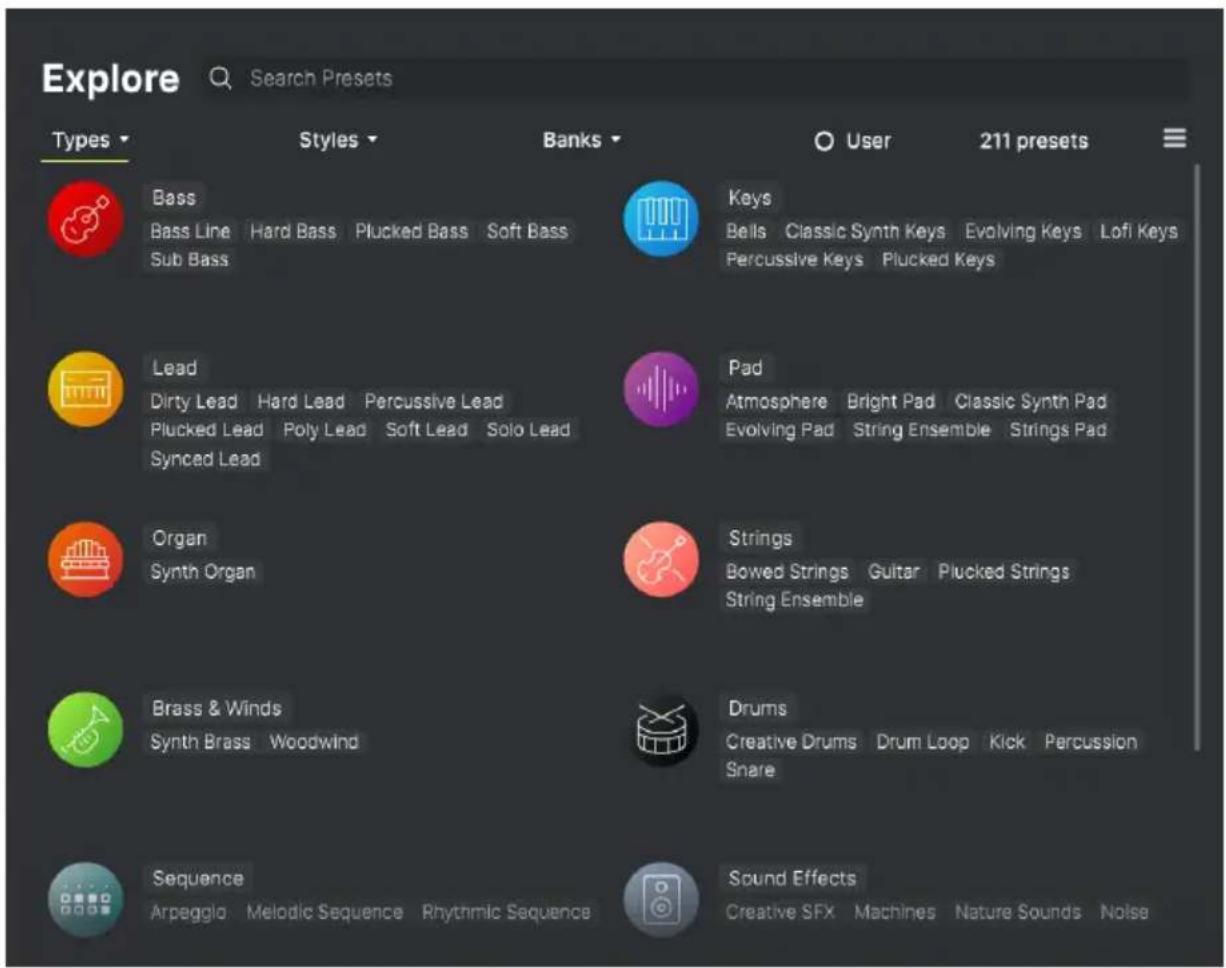The height and width of the screenshot is (968, 1226).
Task: Filter by Plucked Keys subtype
Action: [x=938, y=260]
